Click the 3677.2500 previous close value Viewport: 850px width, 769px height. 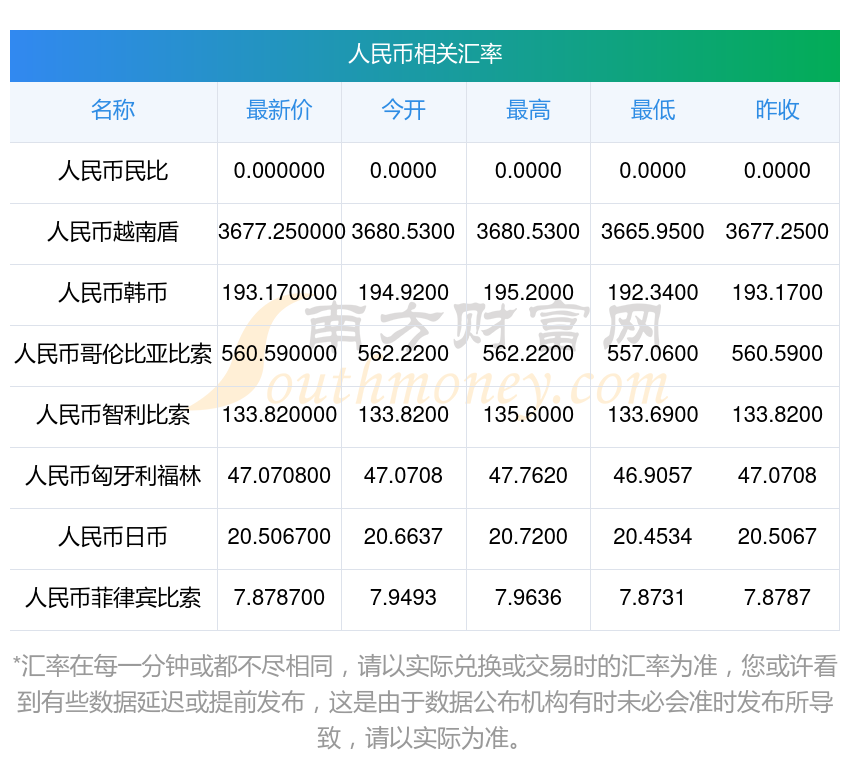[777, 231]
